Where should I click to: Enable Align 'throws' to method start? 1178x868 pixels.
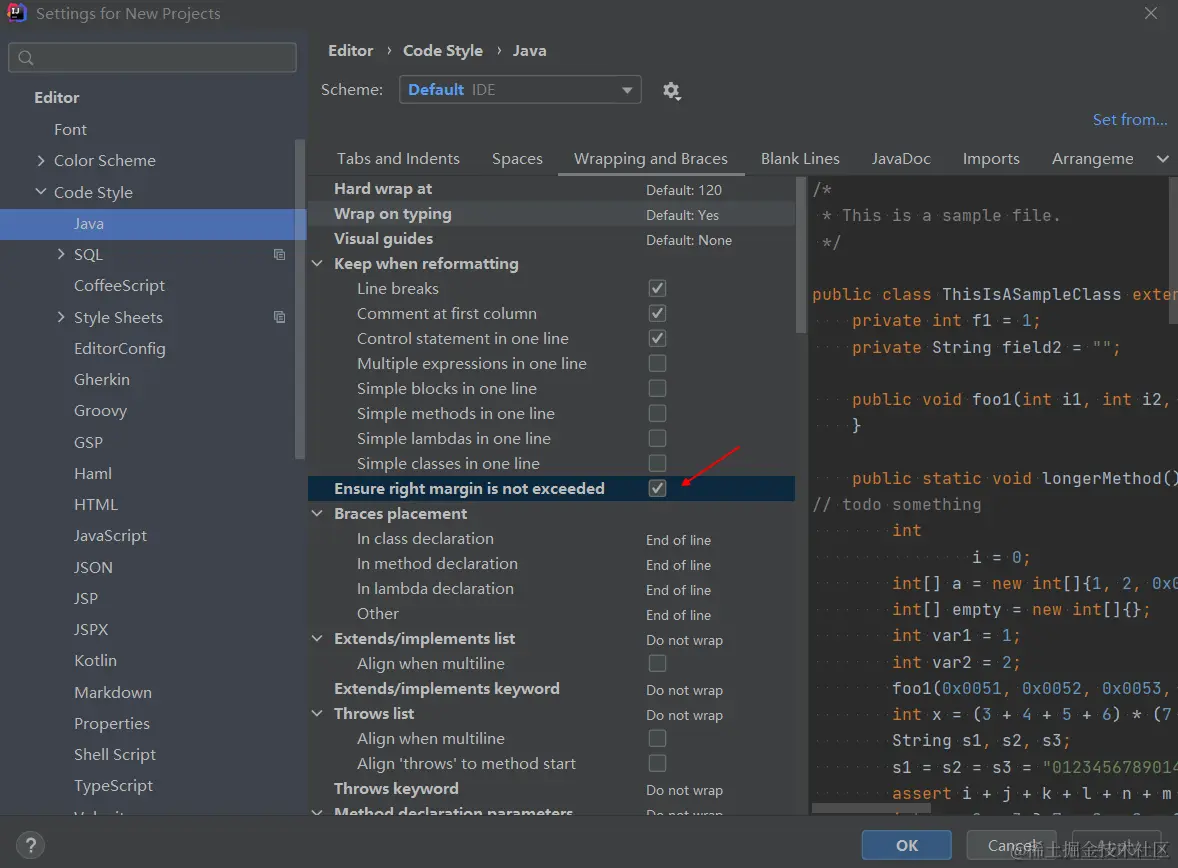(x=657, y=764)
